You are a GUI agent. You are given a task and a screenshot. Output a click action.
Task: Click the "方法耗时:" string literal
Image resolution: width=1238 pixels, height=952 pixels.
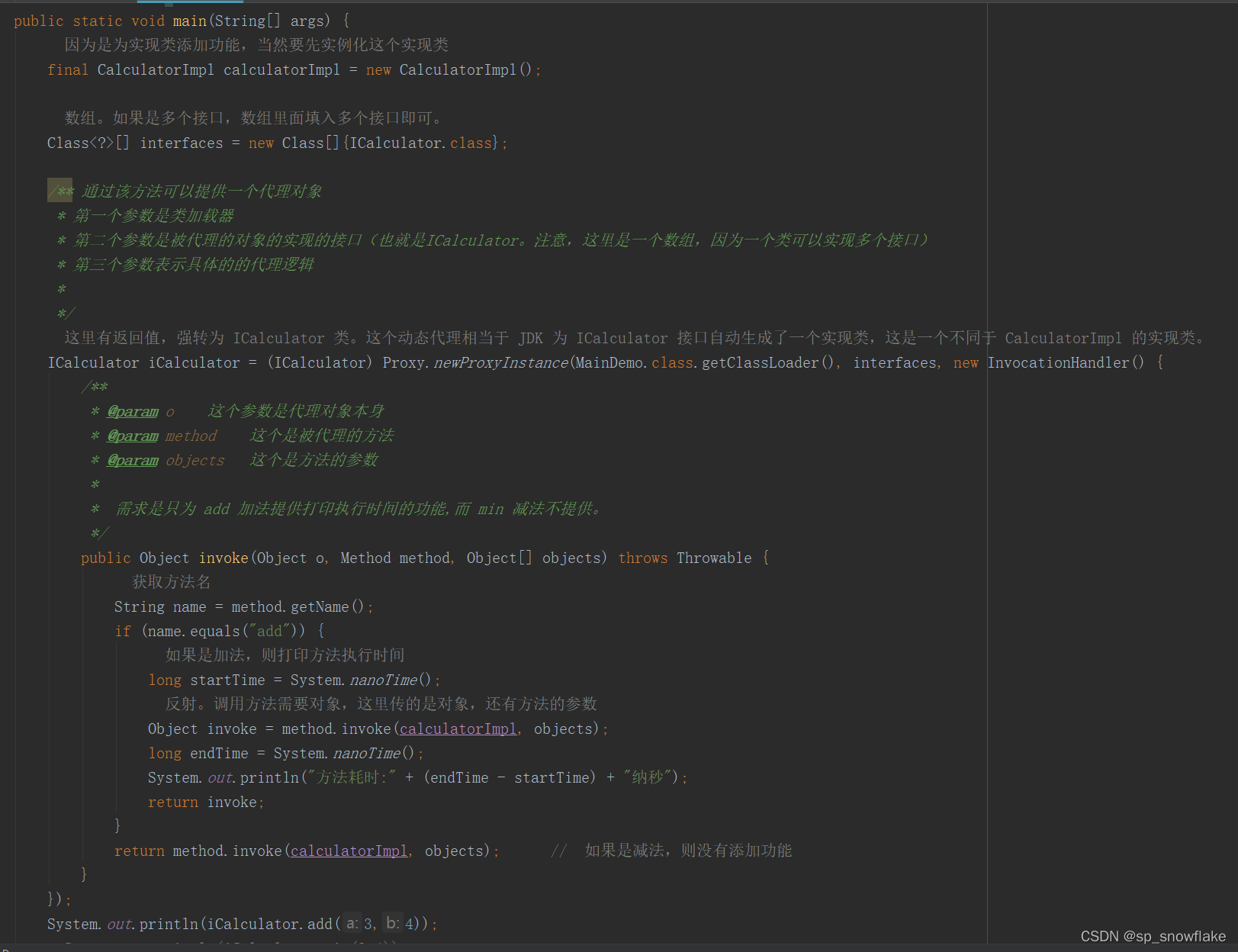point(352,777)
